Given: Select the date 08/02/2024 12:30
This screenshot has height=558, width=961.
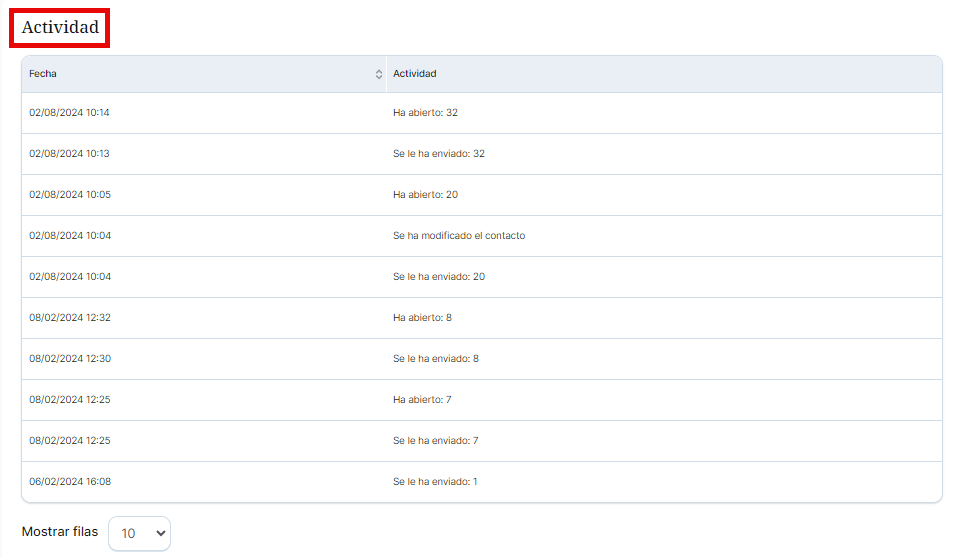Looking at the screenshot, I should [69, 359].
